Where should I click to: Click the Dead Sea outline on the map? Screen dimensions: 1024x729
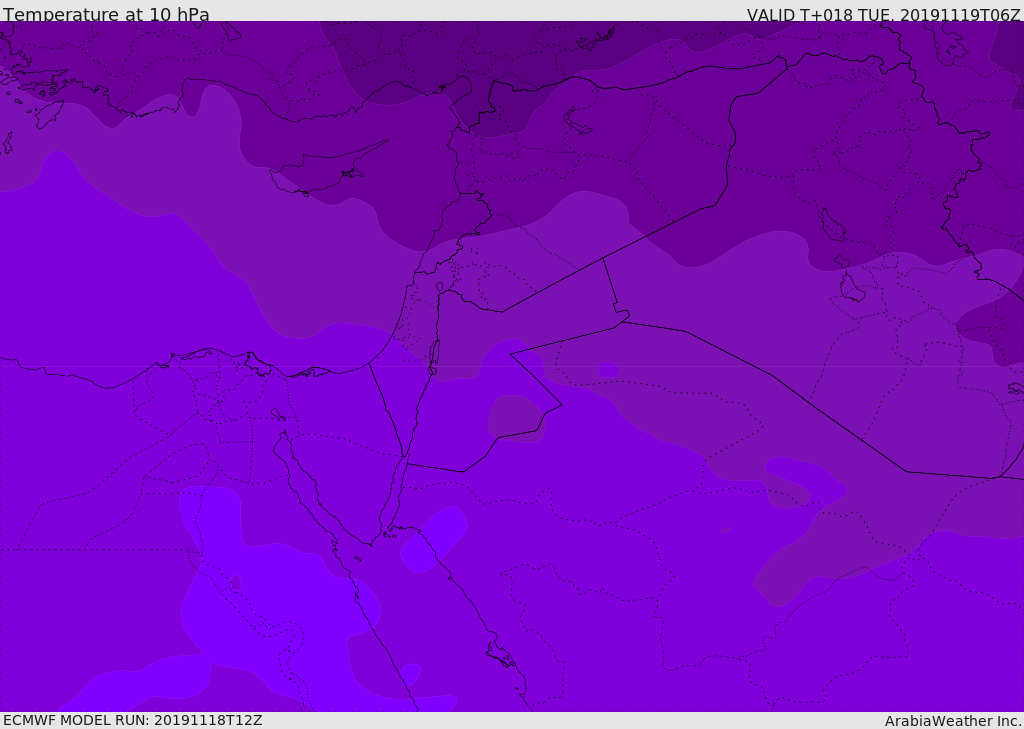click(433, 357)
